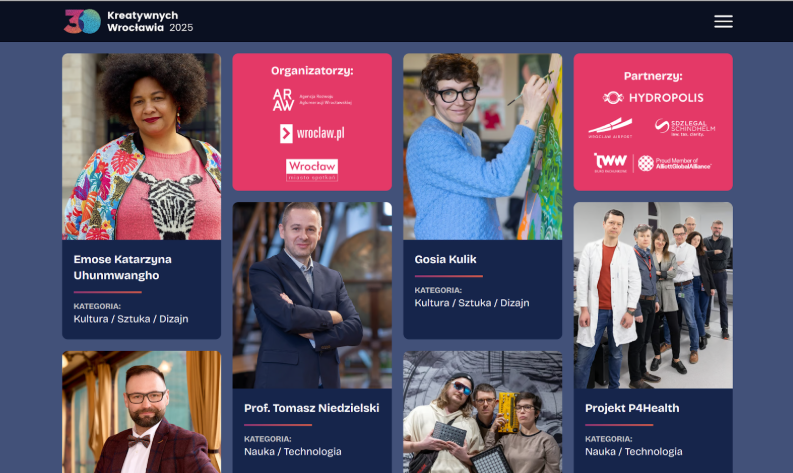Click the Alliott Global Alliance logo
This screenshot has height=473, width=793.
[x=674, y=163]
